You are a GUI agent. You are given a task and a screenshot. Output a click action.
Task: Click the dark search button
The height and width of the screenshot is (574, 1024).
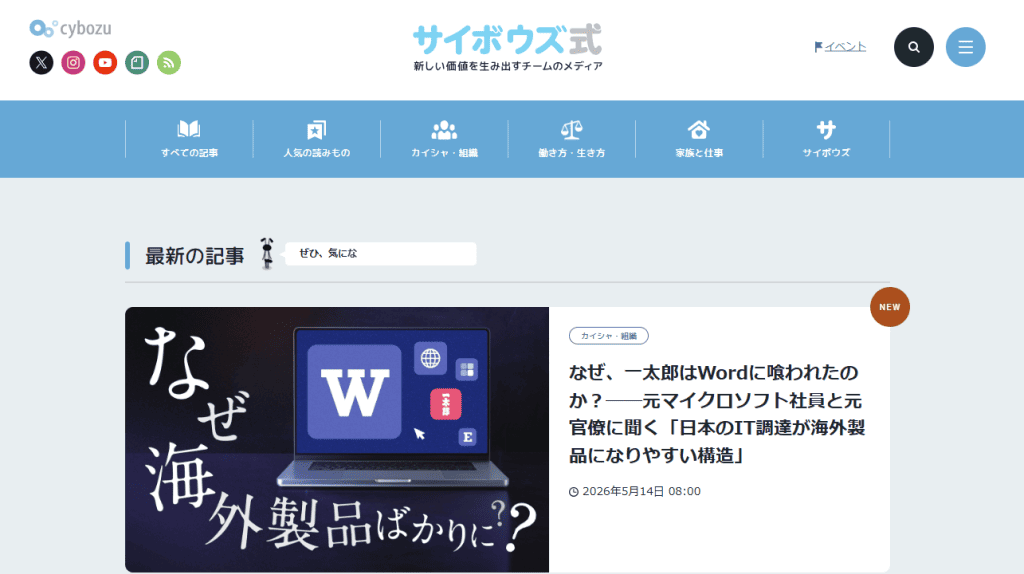[x=914, y=47]
